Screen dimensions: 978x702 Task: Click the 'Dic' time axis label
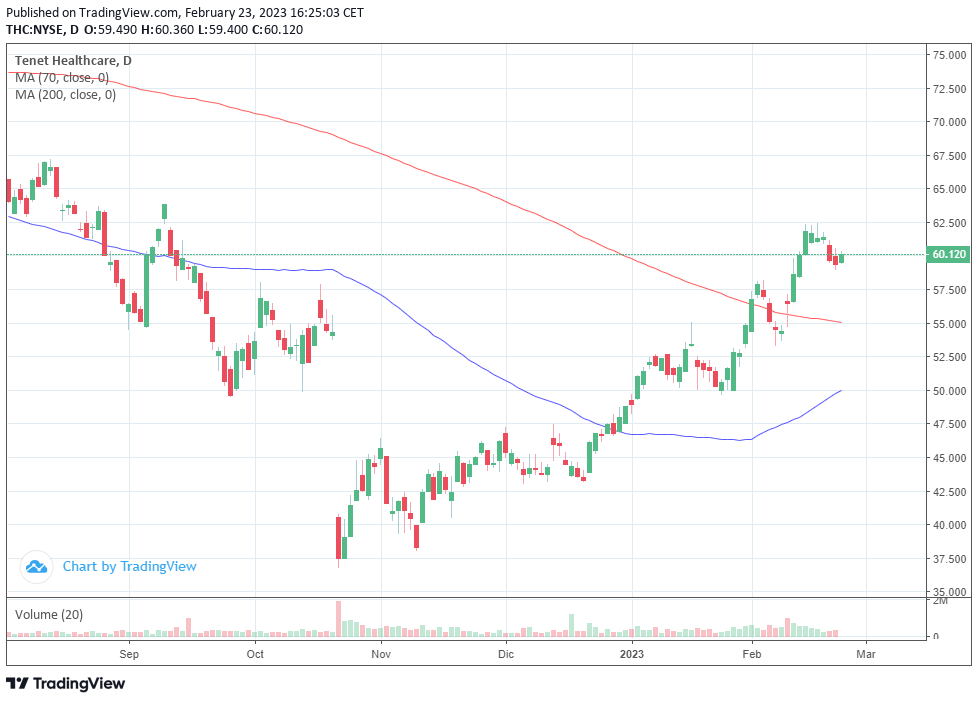[x=506, y=654]
